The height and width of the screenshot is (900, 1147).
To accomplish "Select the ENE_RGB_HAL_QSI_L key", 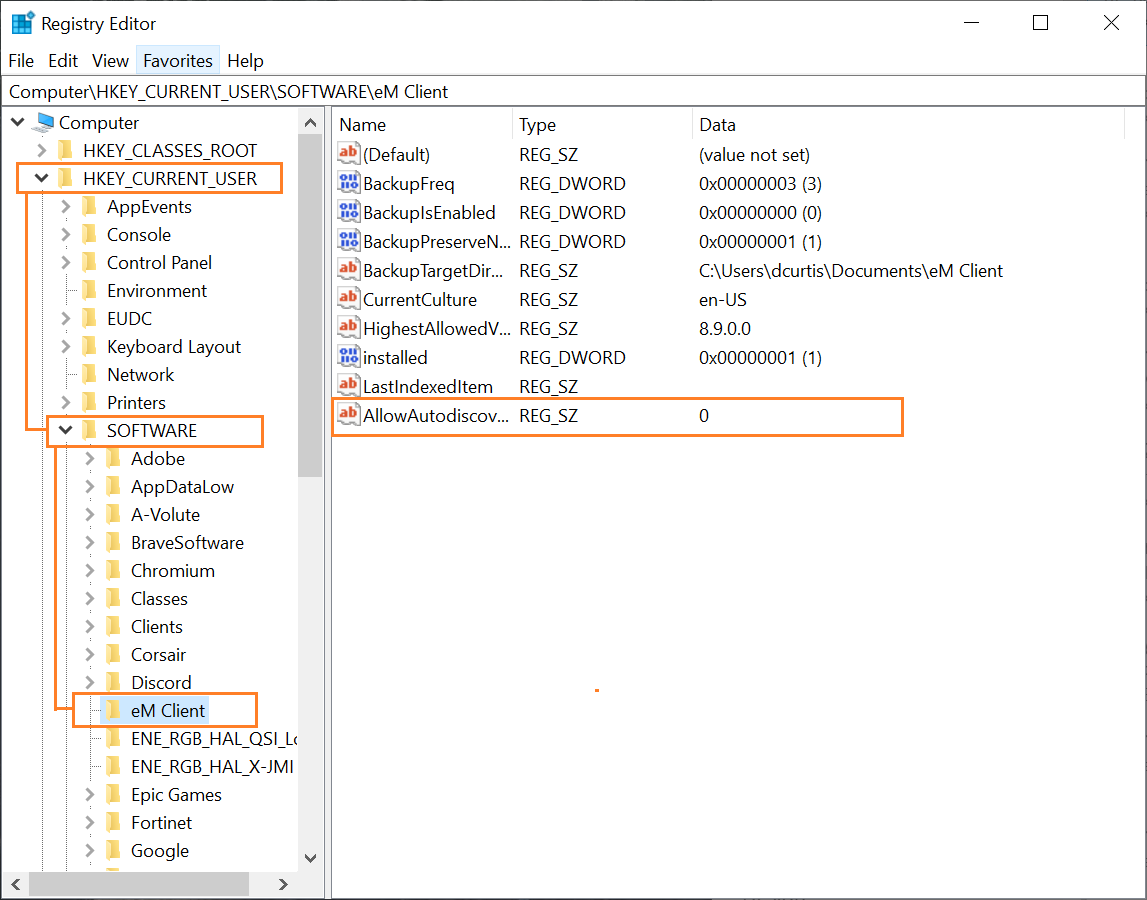I will click(214, 738).
